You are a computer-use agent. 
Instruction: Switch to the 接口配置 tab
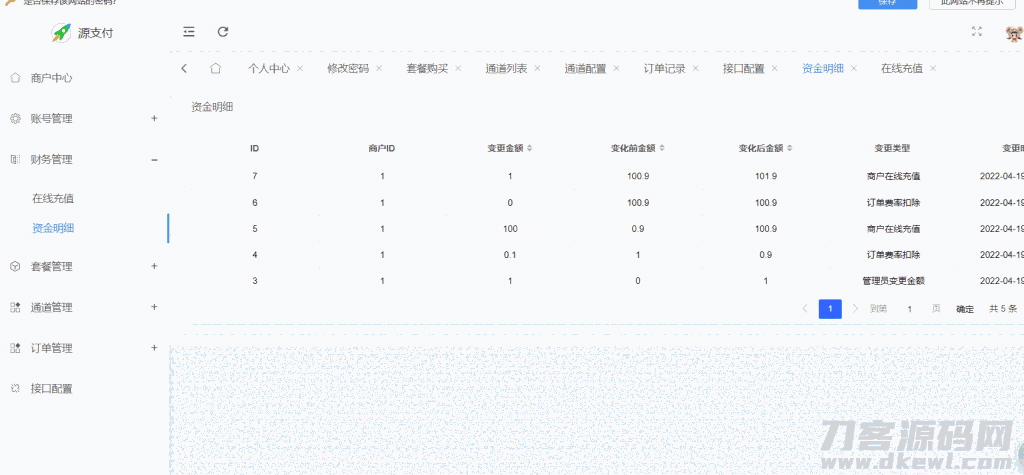[743, 69]
